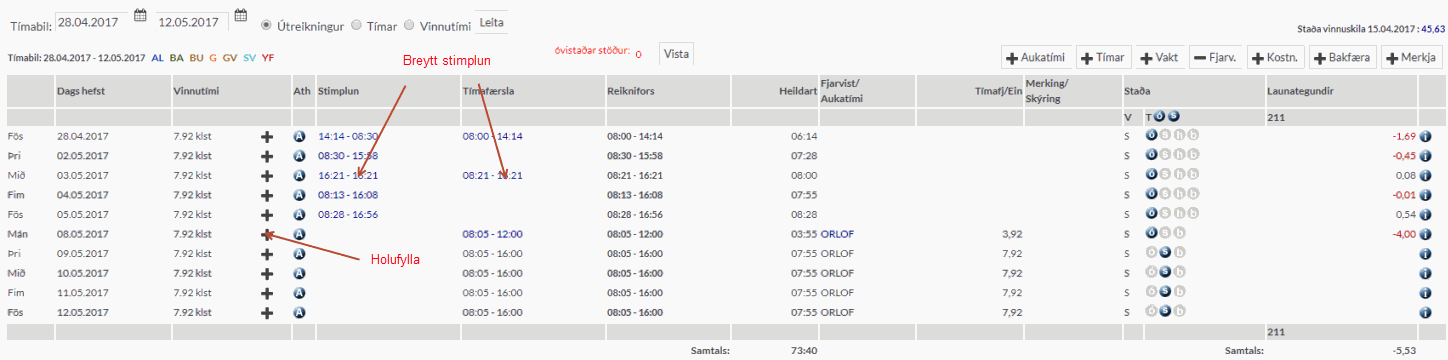Open the end date calendar picker

[240, 16]
